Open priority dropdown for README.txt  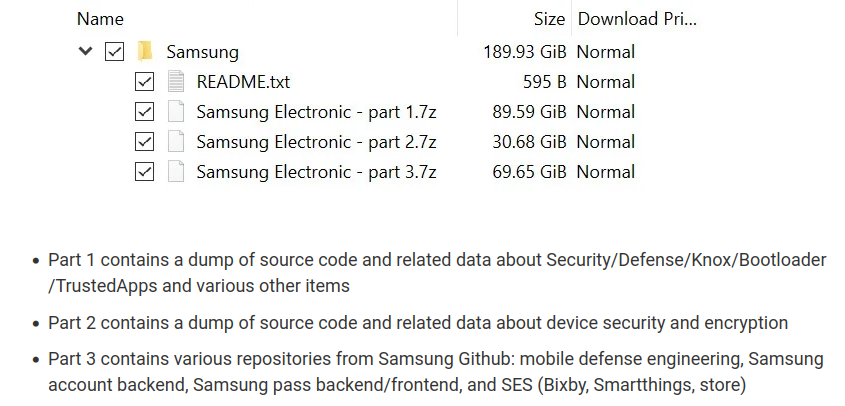[x=606, y=81]
